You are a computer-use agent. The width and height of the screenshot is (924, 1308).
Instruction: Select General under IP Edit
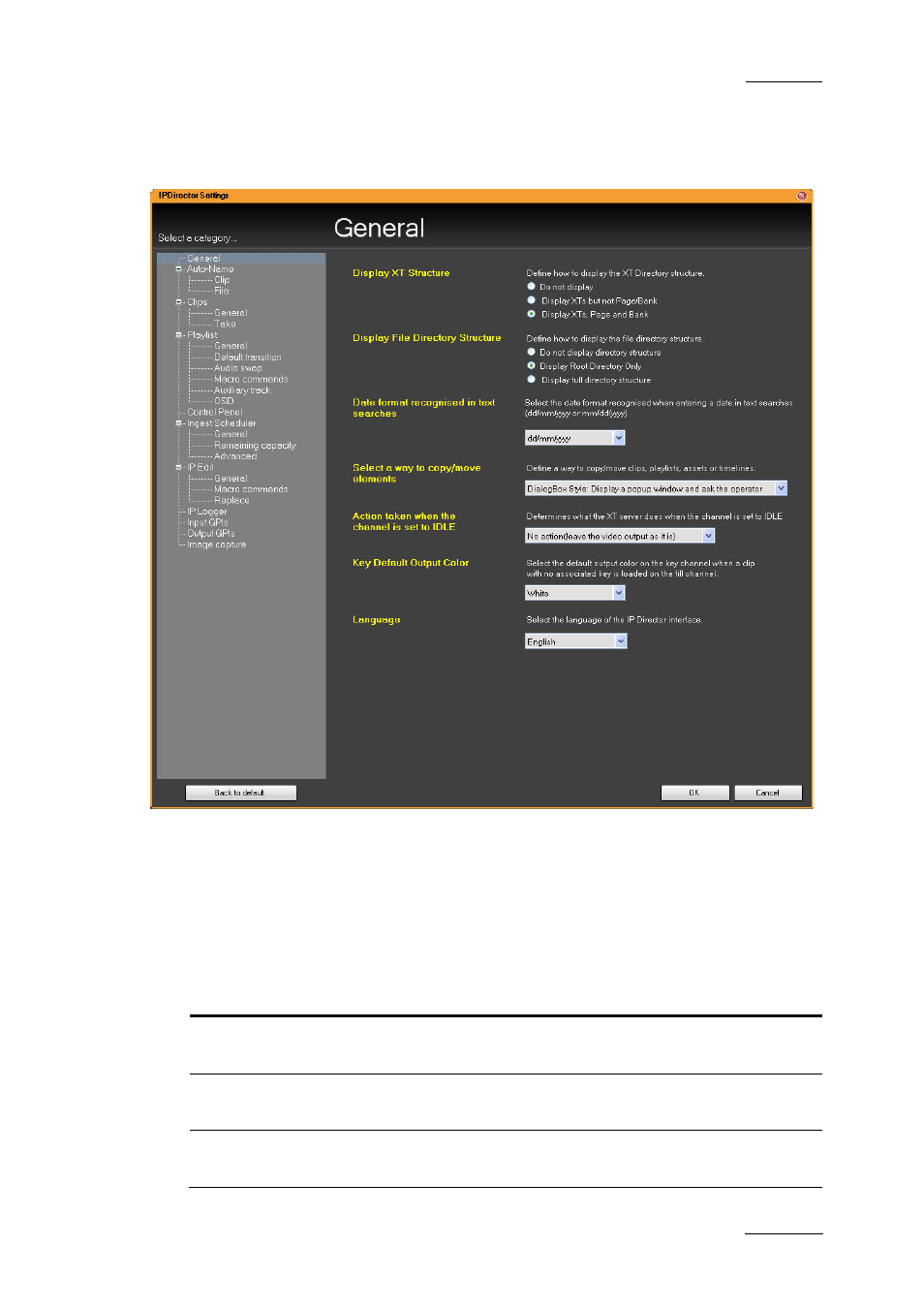click(x=231, y=479)
